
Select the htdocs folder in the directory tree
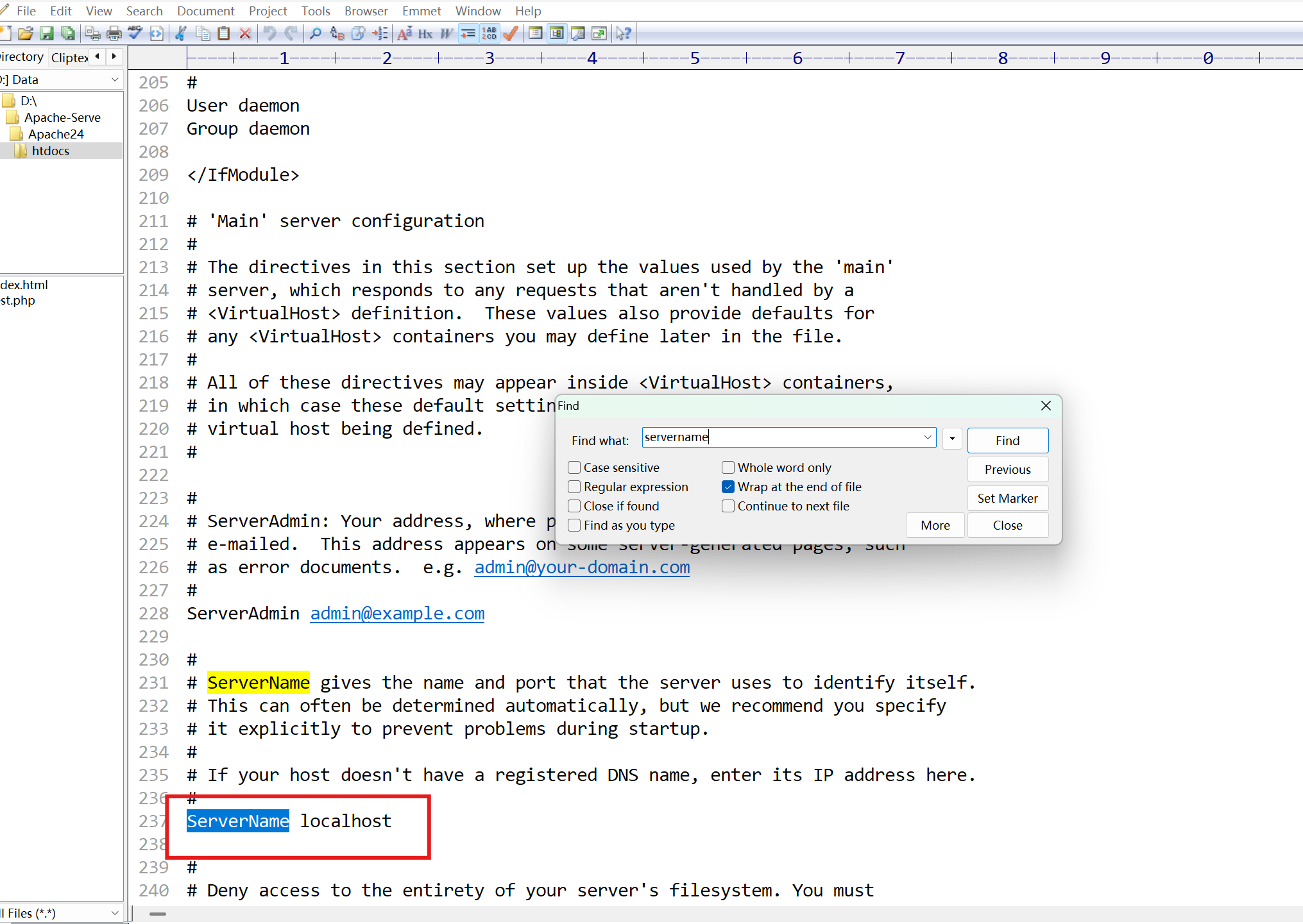pyautogui.click(x=50, y=151)
